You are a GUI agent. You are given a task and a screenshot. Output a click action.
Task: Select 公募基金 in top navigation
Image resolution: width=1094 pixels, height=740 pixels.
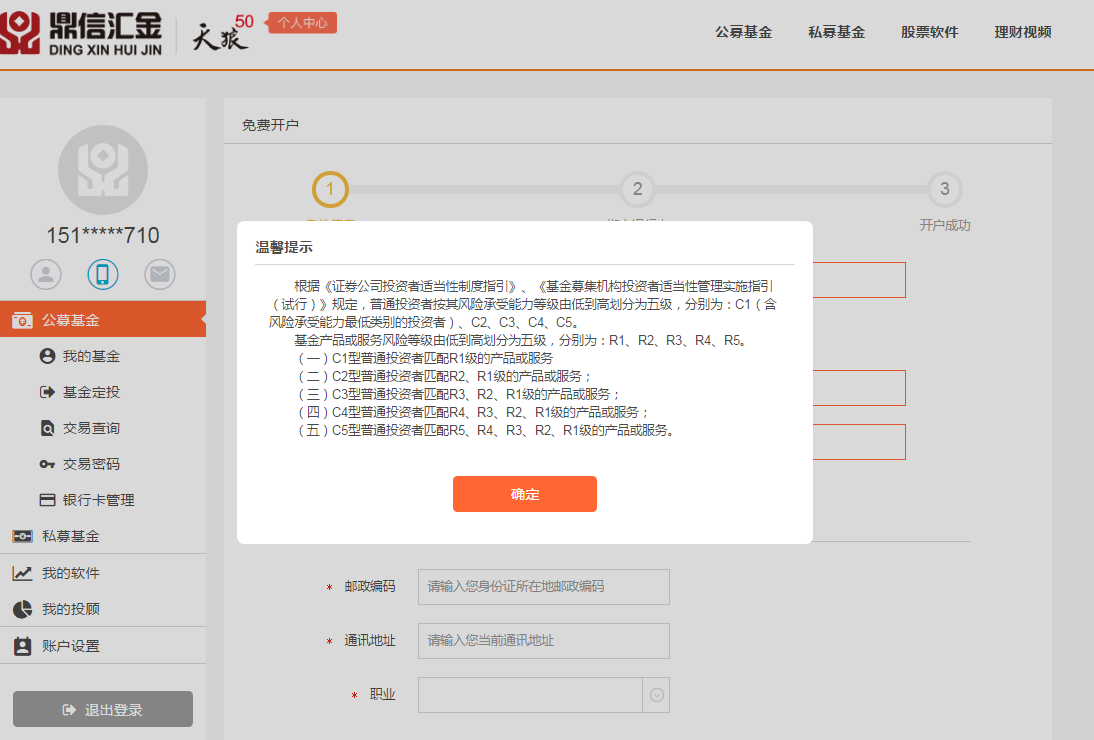tap(743, 32)
